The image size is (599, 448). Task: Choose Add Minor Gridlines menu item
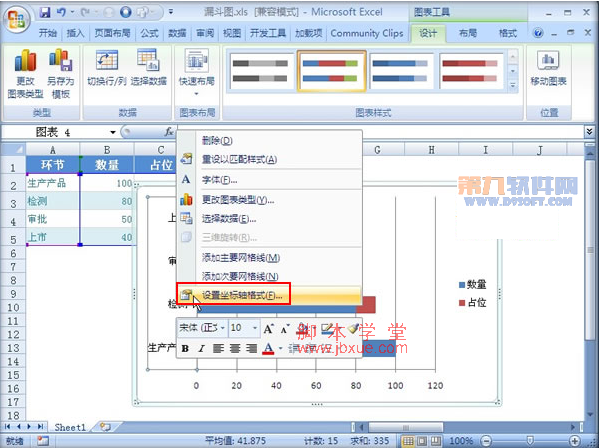(x=269, y=276)
